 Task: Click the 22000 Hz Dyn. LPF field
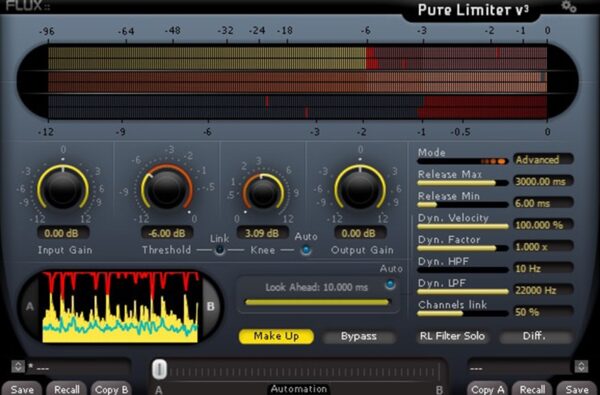click(x=543, y=290)
